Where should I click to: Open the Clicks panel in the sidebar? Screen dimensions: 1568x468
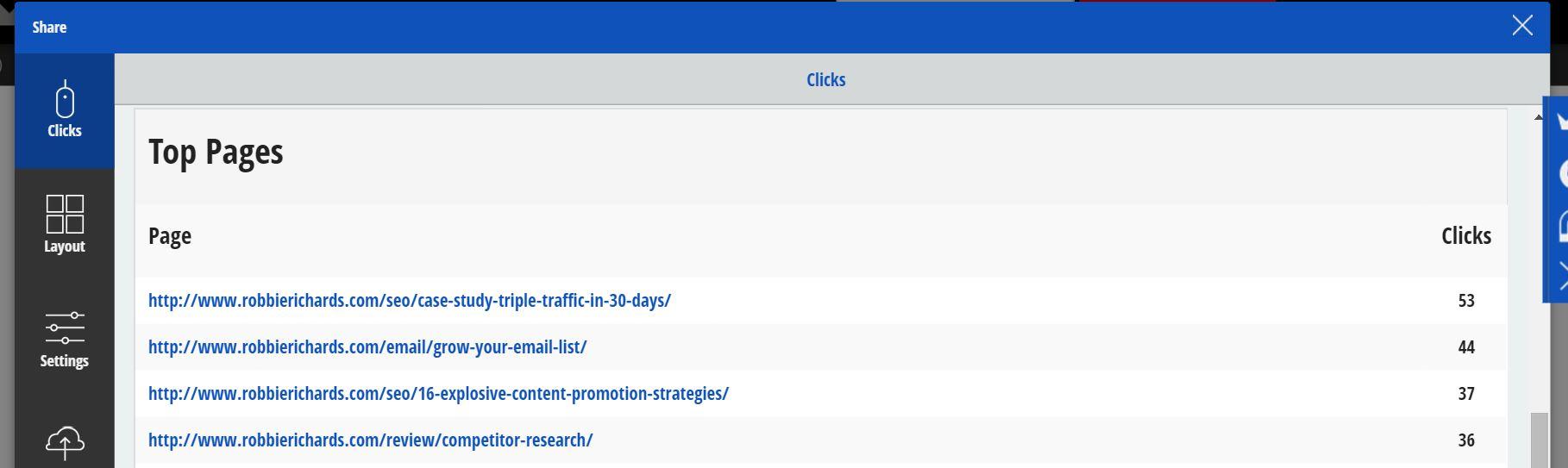point(64,110)
